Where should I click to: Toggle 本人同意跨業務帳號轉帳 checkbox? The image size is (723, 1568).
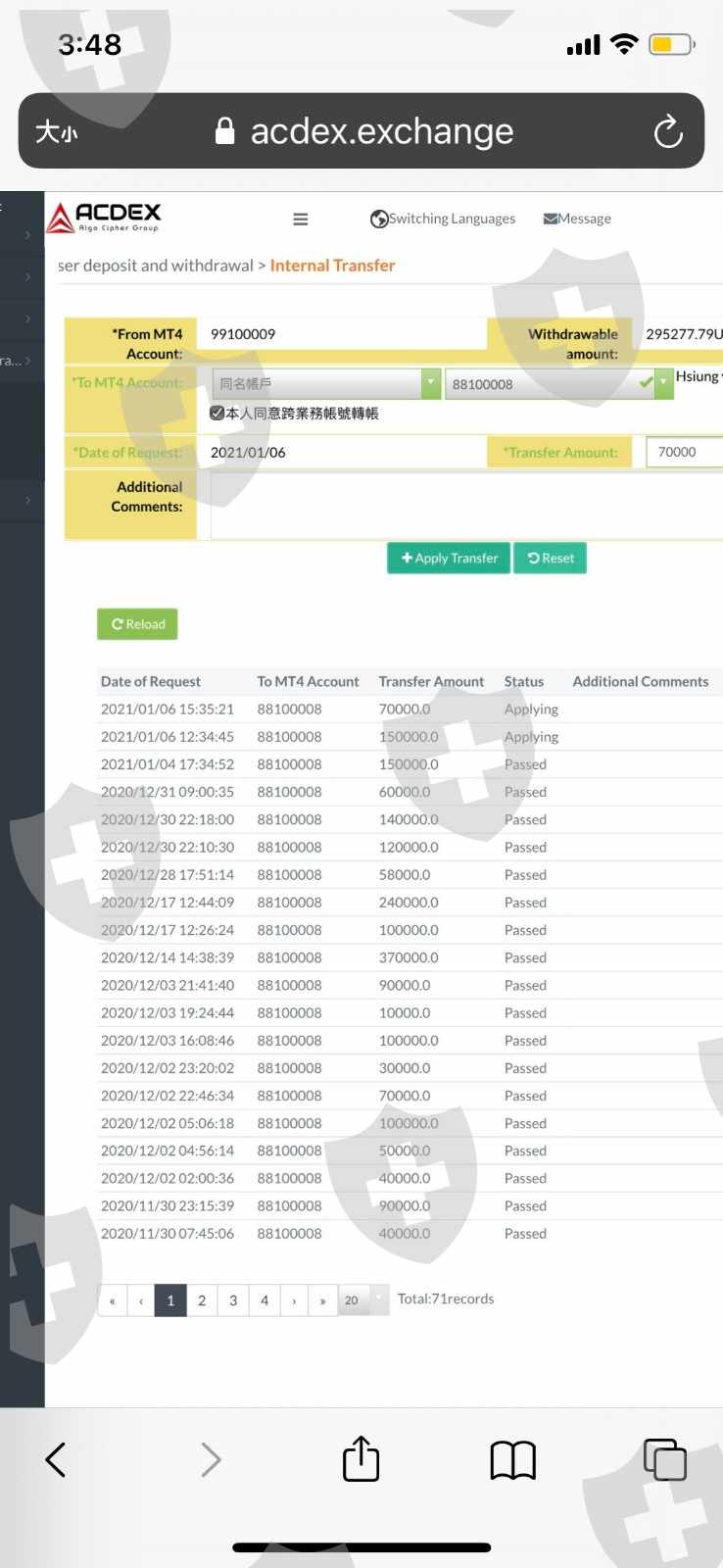tap(217, 414)
